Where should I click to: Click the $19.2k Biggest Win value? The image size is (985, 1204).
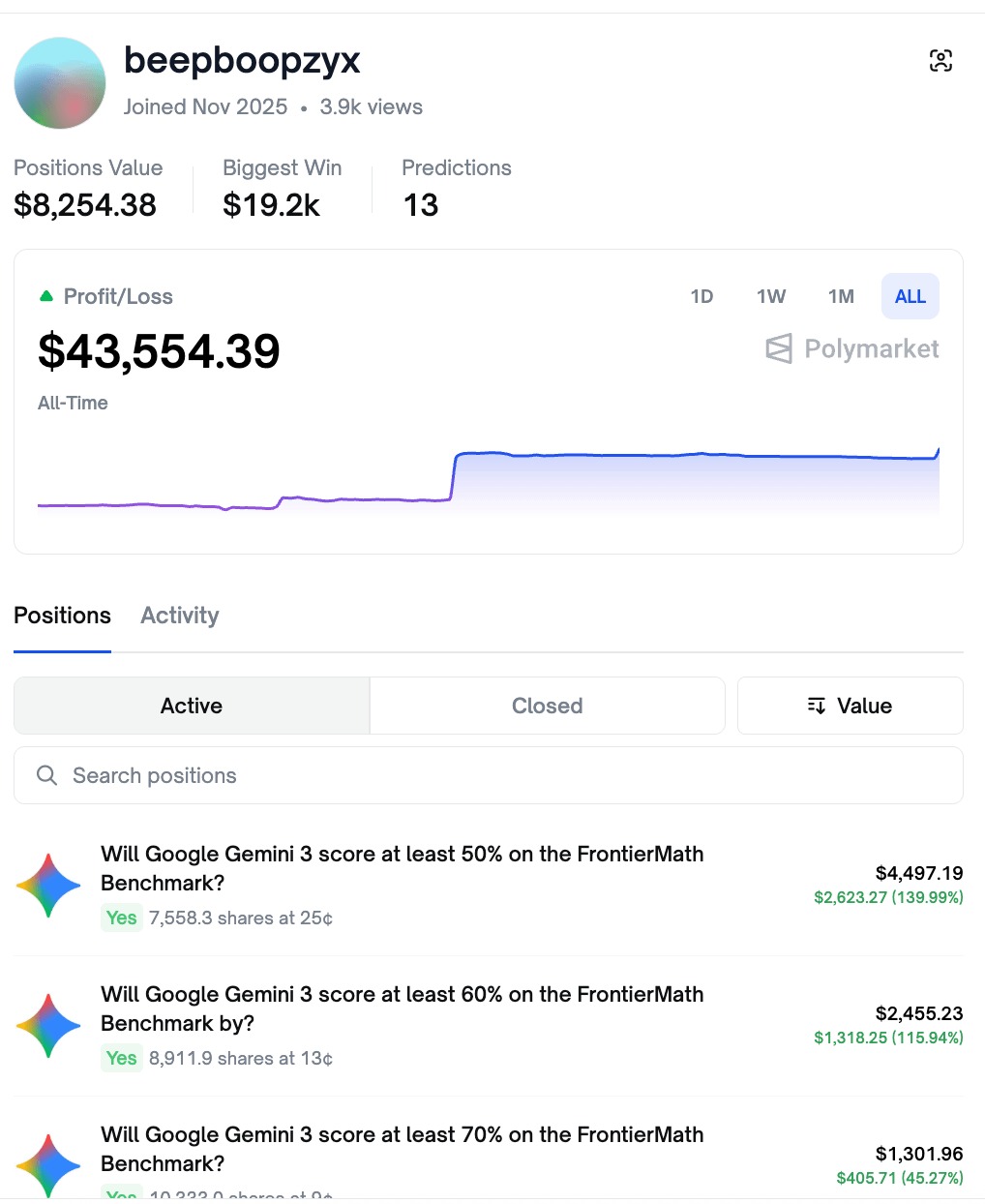point(271,205)
